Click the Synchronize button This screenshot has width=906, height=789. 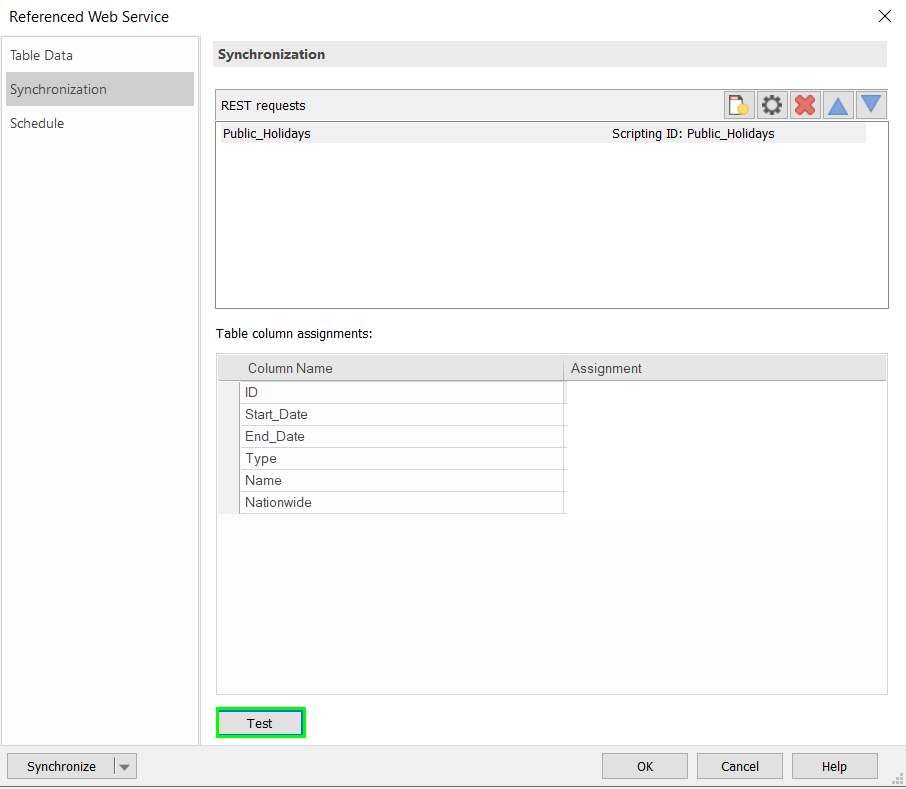61,767
